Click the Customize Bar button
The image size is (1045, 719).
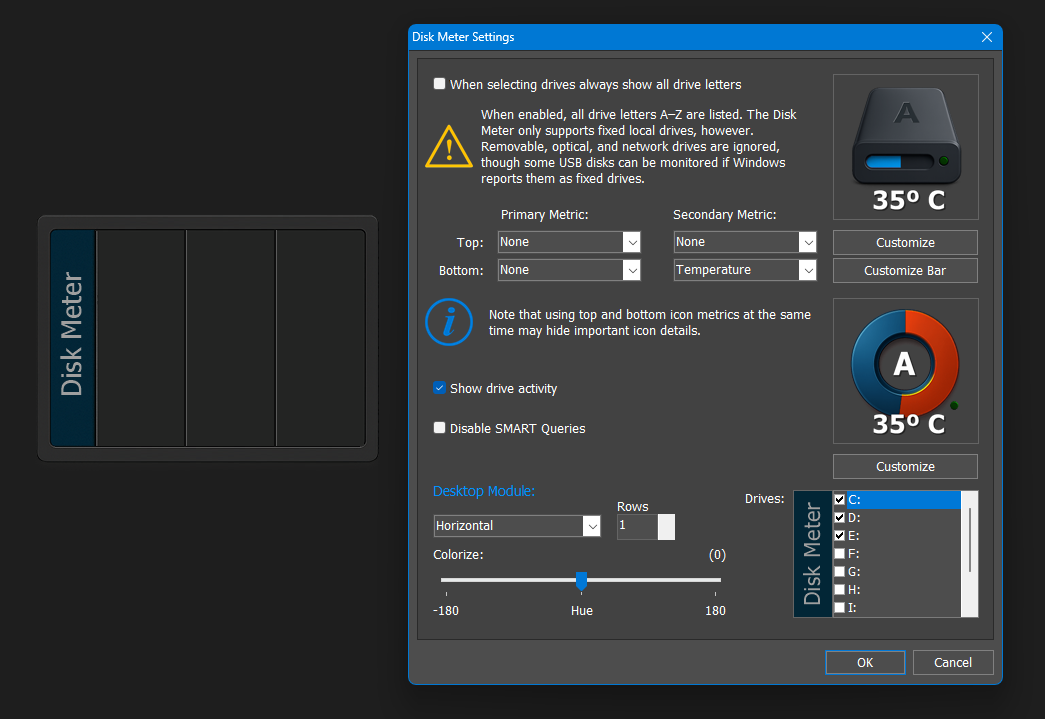[905, 271]
